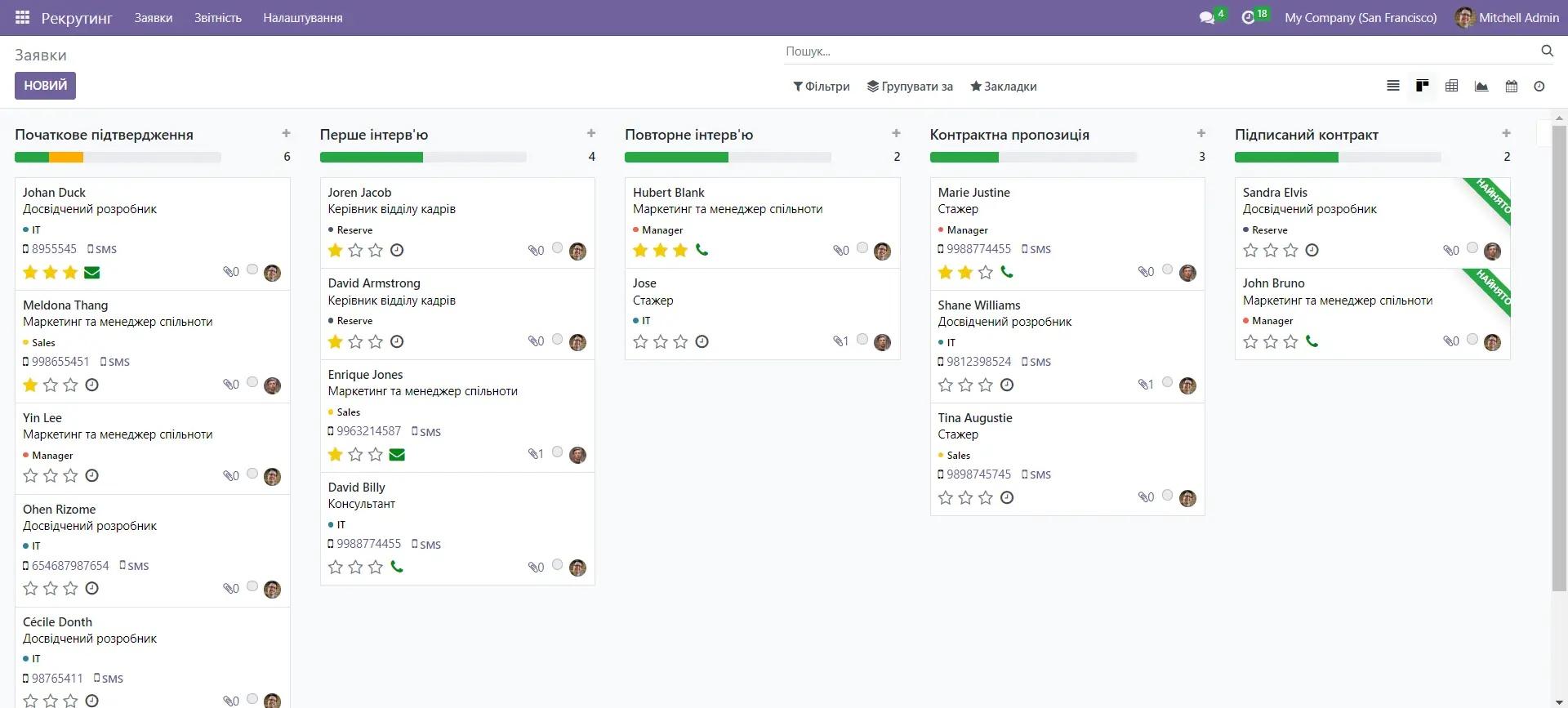Open the Фільтри dropdown
This screenshot has width=1568, height=708.
[822, 86]
